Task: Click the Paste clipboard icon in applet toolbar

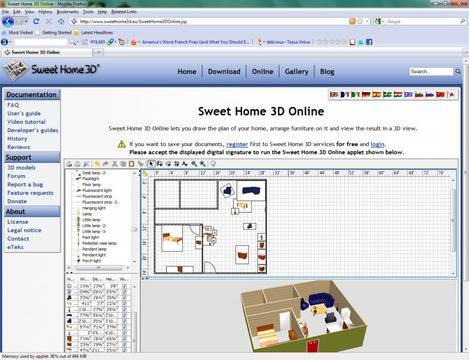Action: (131, 164)
